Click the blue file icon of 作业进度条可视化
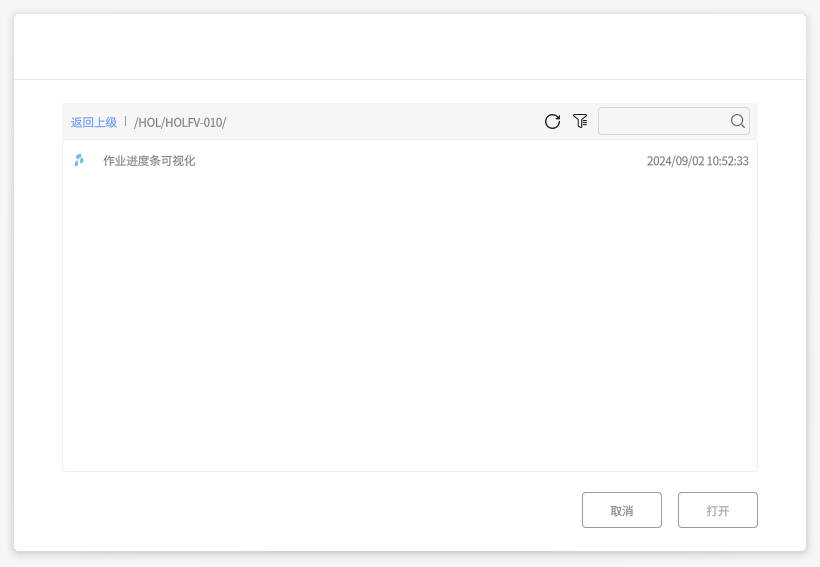 tap(79, 160)
